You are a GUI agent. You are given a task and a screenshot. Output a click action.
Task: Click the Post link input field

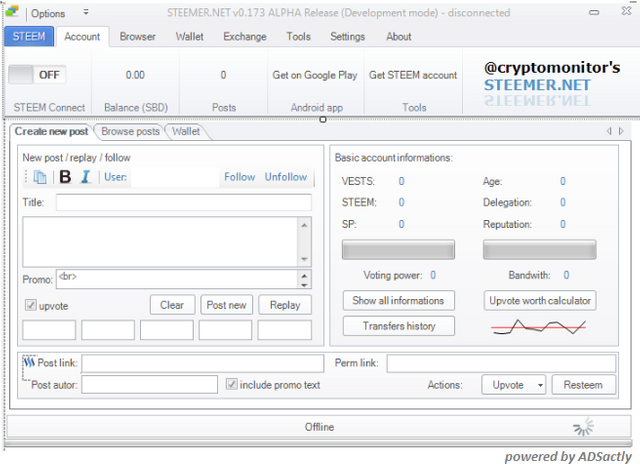pyautogui.click(x=202, y=363)
